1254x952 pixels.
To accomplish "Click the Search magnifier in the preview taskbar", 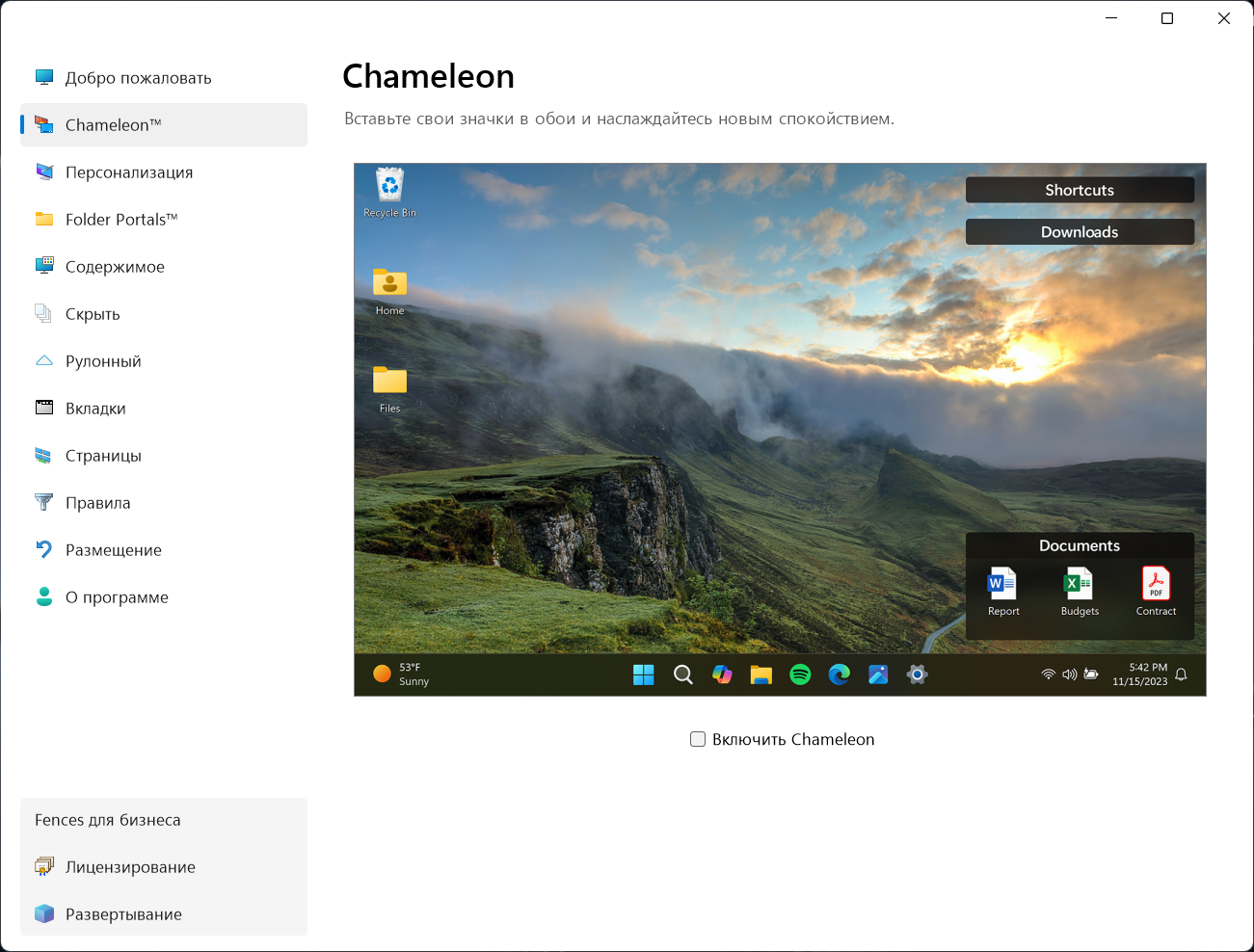I will pos(683,674).
